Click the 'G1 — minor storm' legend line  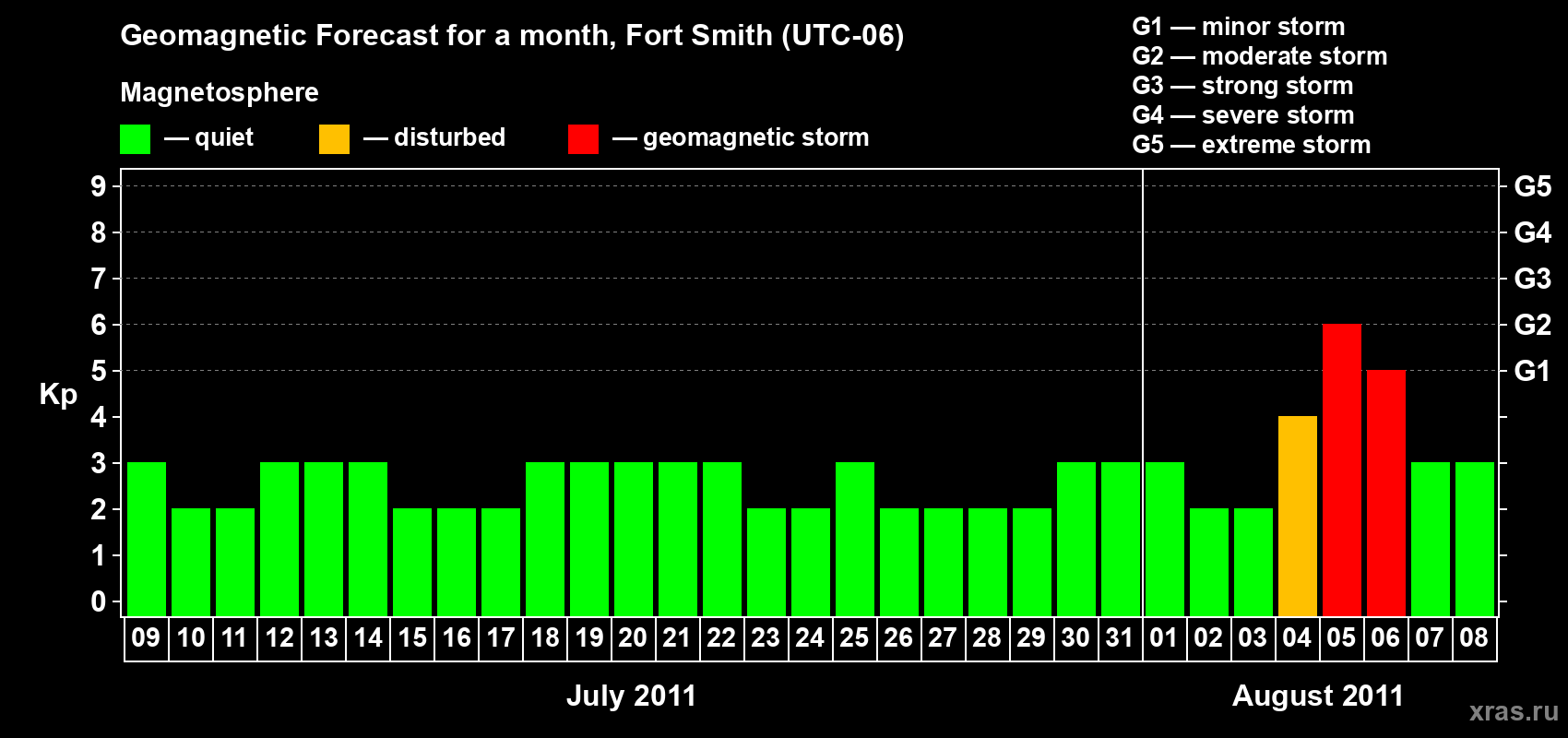[x=1238, y=27]
